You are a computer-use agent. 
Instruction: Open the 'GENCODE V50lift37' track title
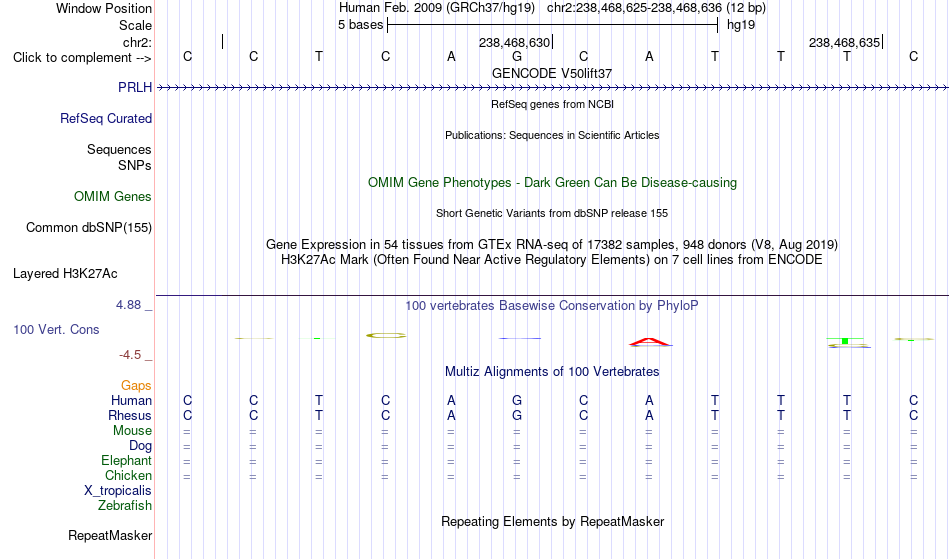[552, 73]
